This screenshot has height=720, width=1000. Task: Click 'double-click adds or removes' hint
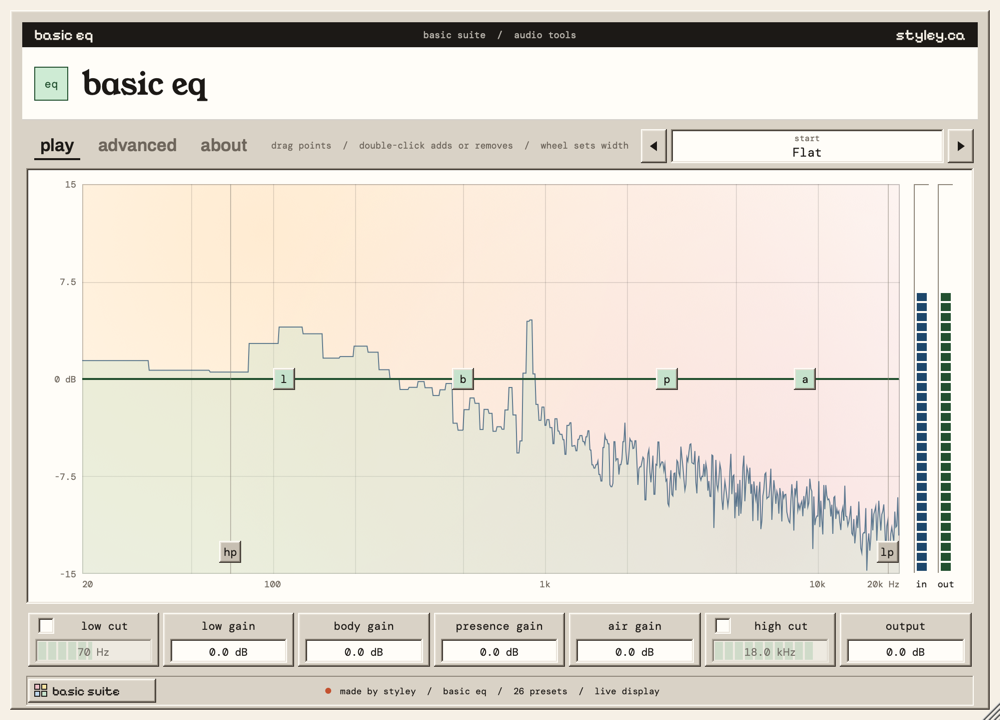click(x=436, y=145)
